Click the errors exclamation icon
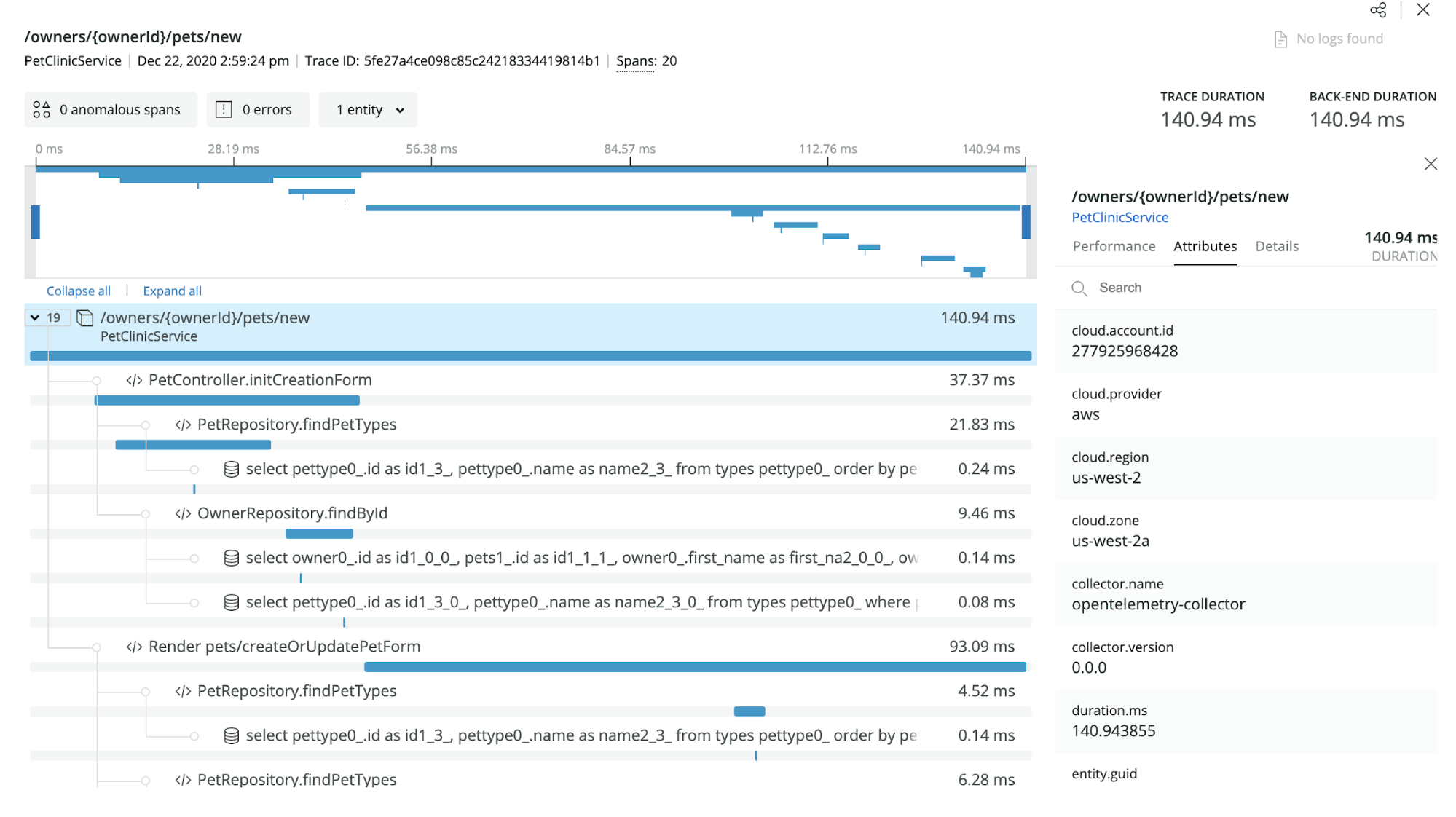 [224, 110]
